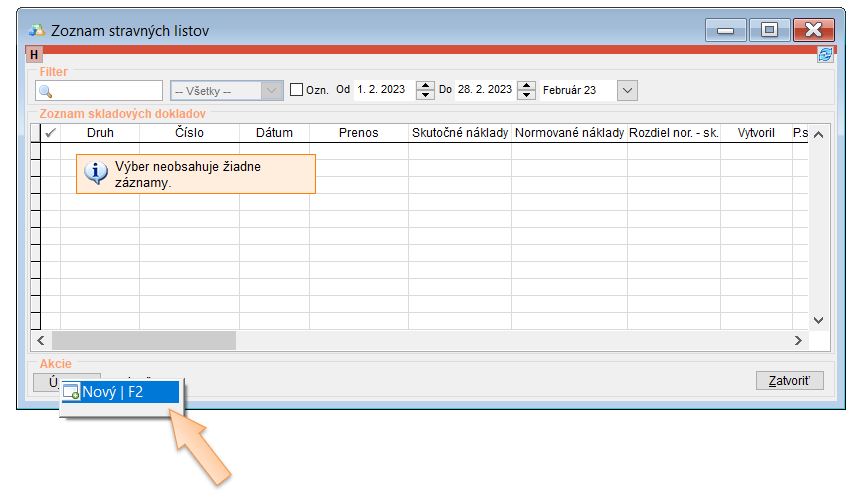Click the checkmark column header icon
855x498 pixels.
tap(50, 133)
